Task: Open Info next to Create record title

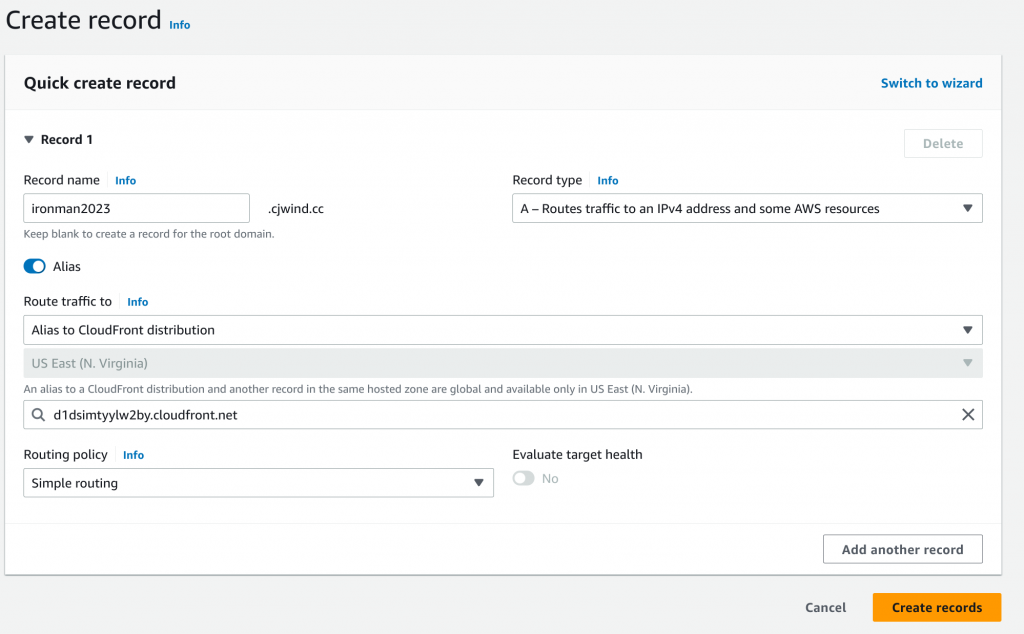Action: click(179, 25)
